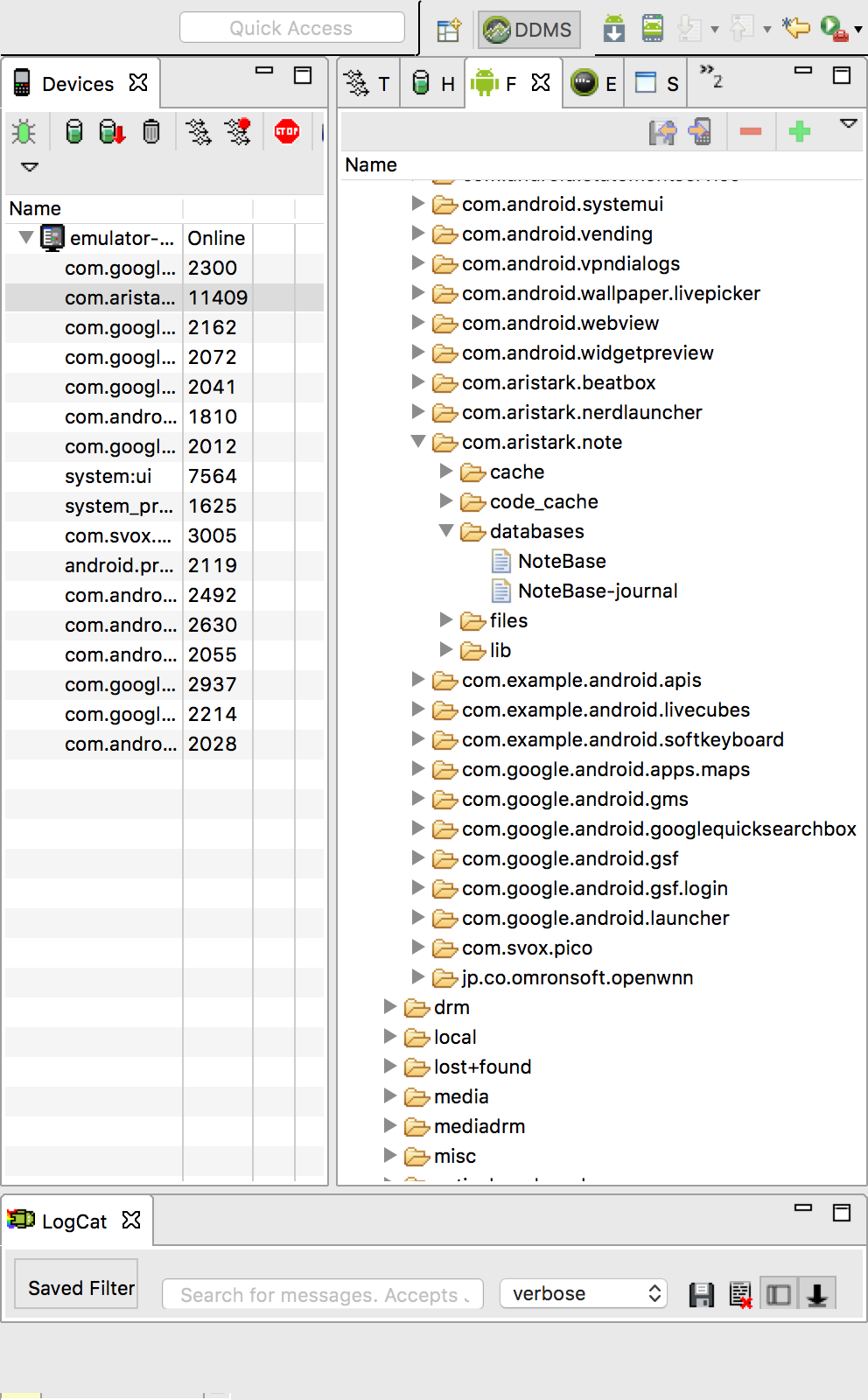Screen dimensions: 868x1400
Task: Collapse the emulator device node
Action: click(26, 238)
